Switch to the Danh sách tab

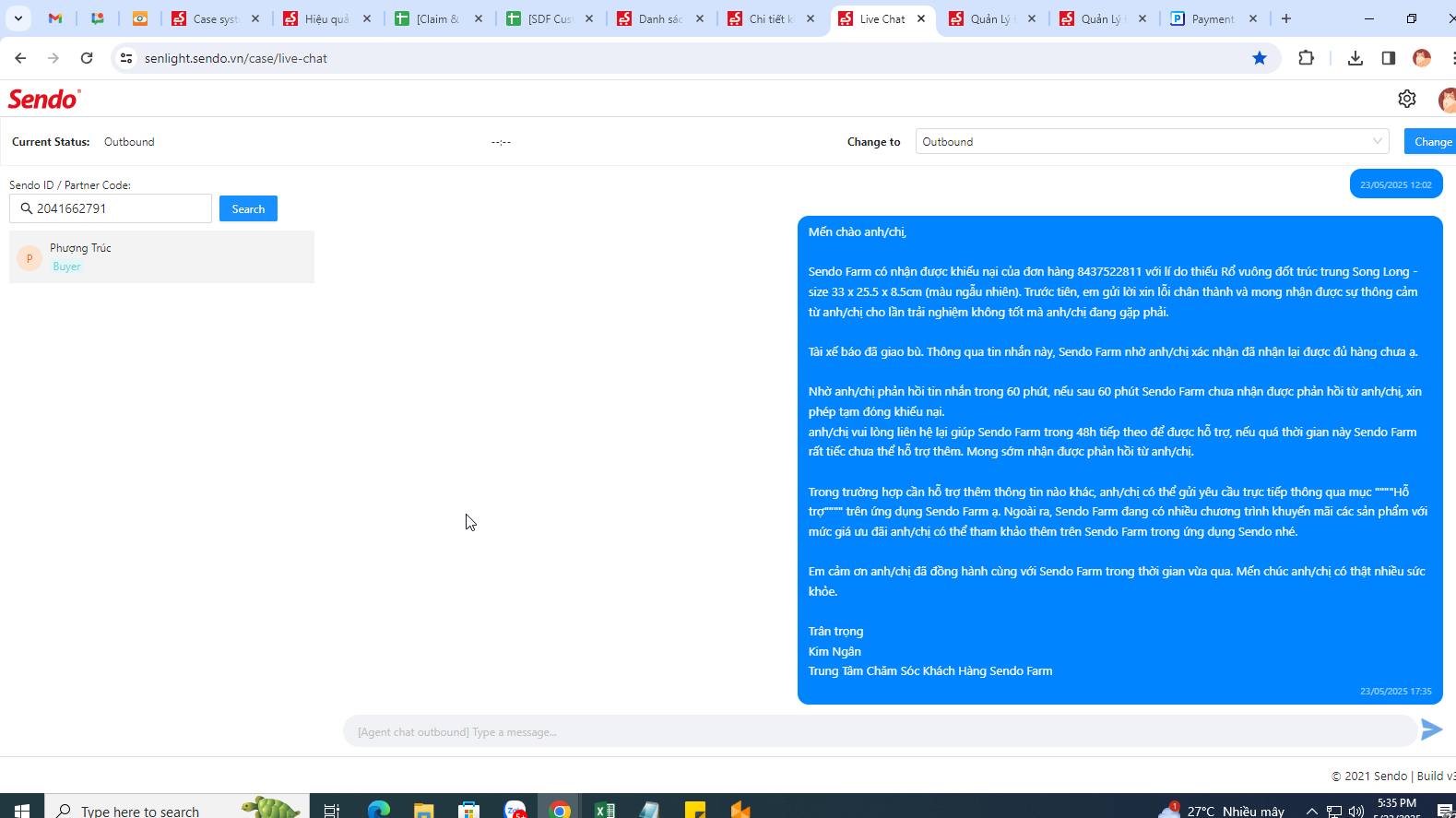click(660, 18)
